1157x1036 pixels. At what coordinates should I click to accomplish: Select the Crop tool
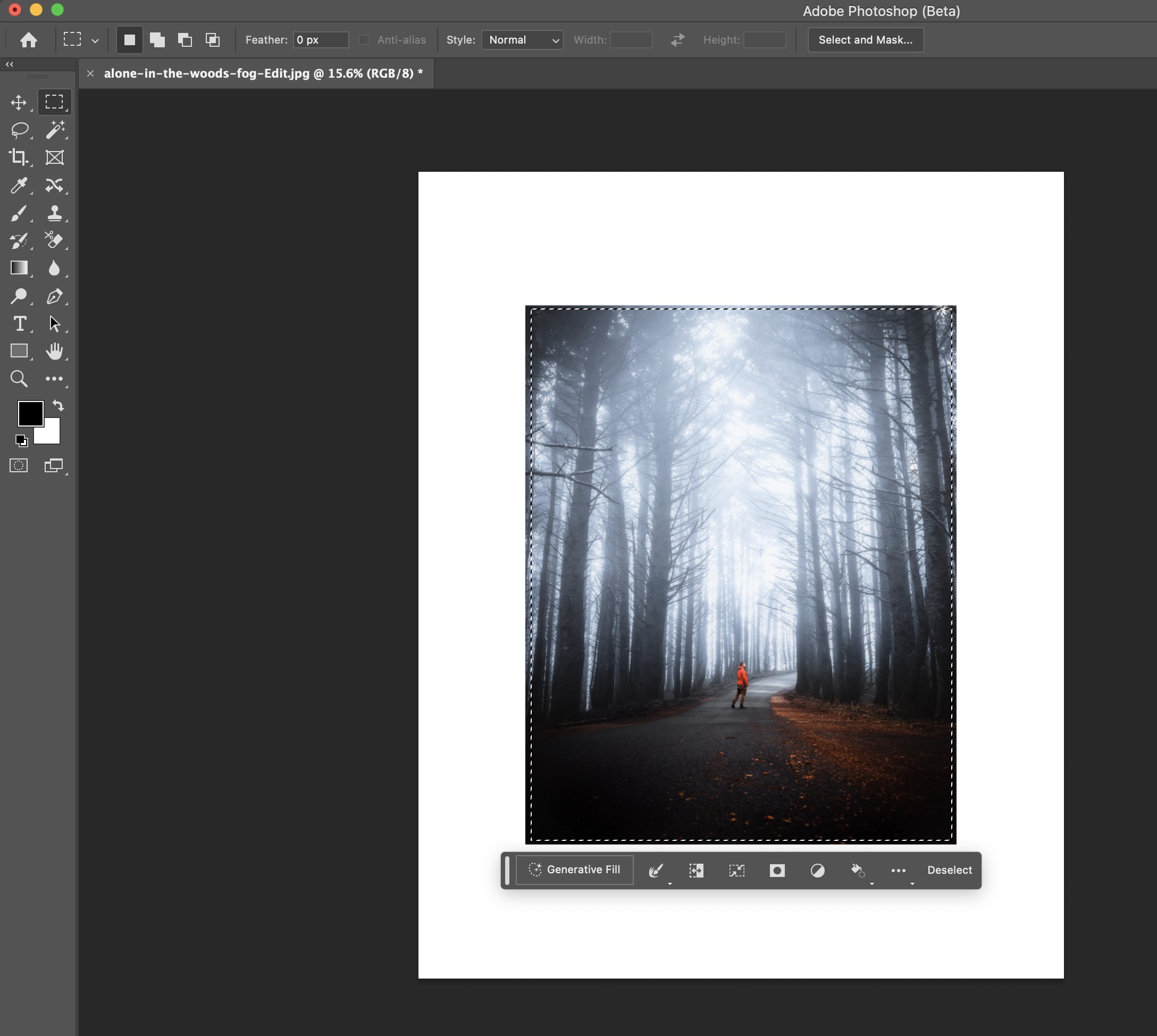click(18, 156)
